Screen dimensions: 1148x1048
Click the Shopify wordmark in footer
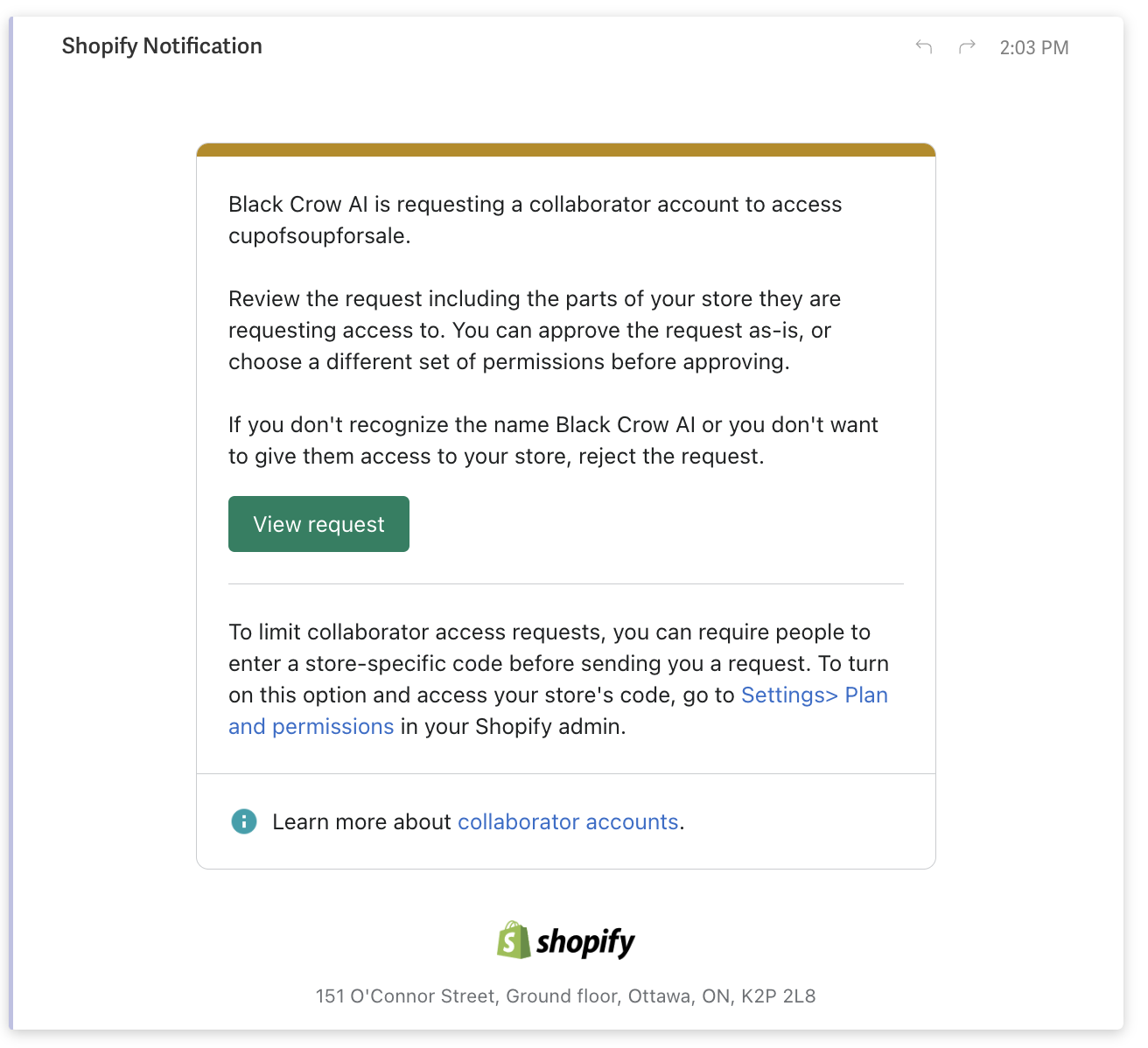(585, 942)
